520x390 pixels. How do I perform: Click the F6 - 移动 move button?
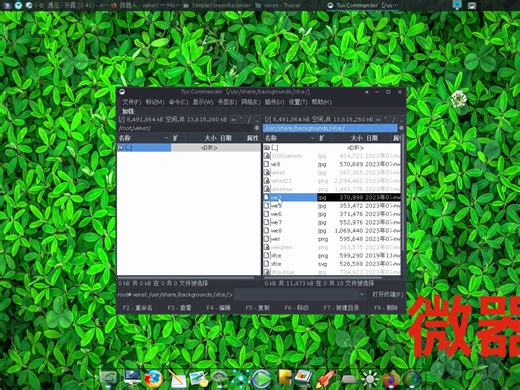[296, 308]
